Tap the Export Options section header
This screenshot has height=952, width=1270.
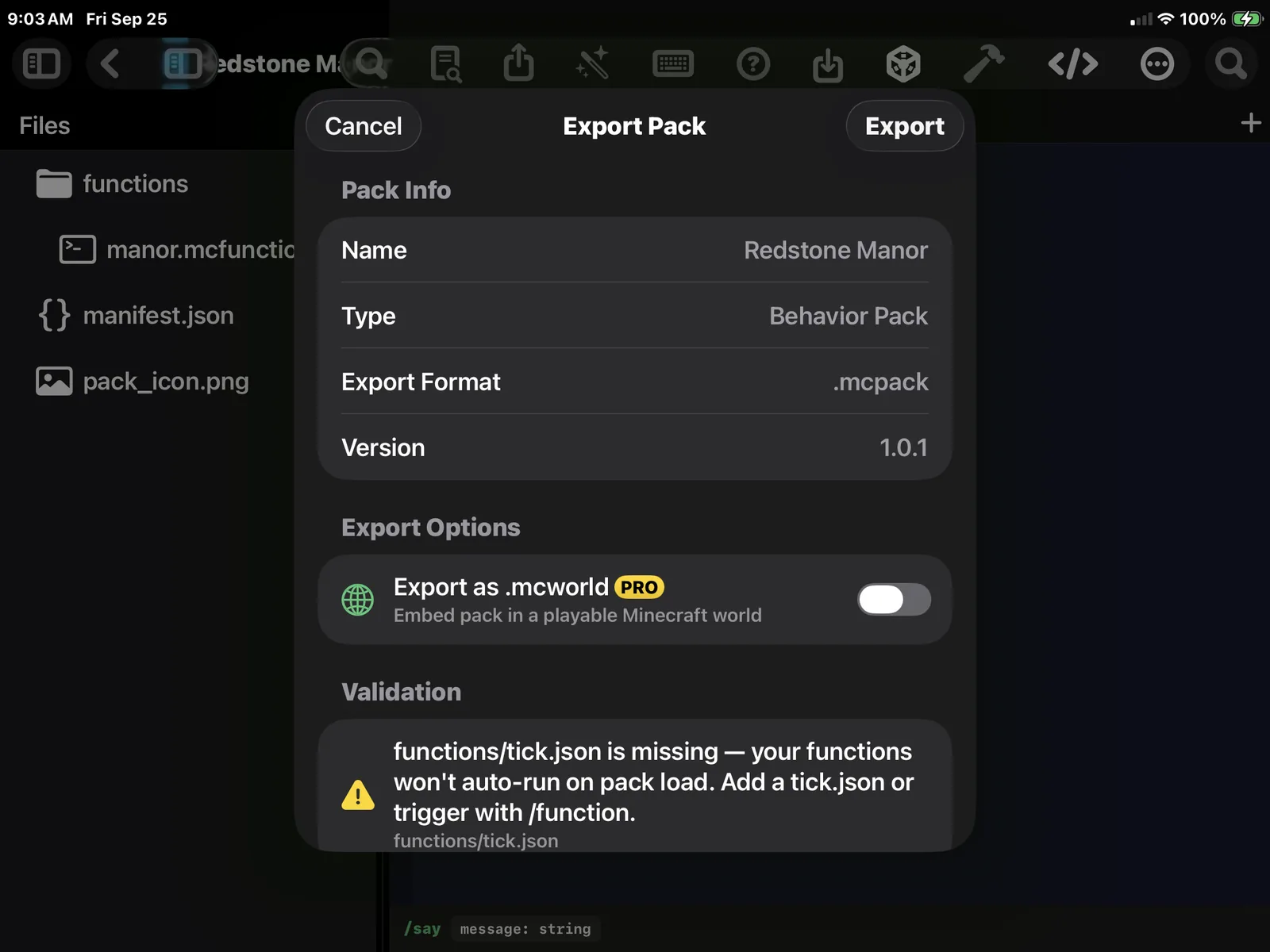coord(431,528)
